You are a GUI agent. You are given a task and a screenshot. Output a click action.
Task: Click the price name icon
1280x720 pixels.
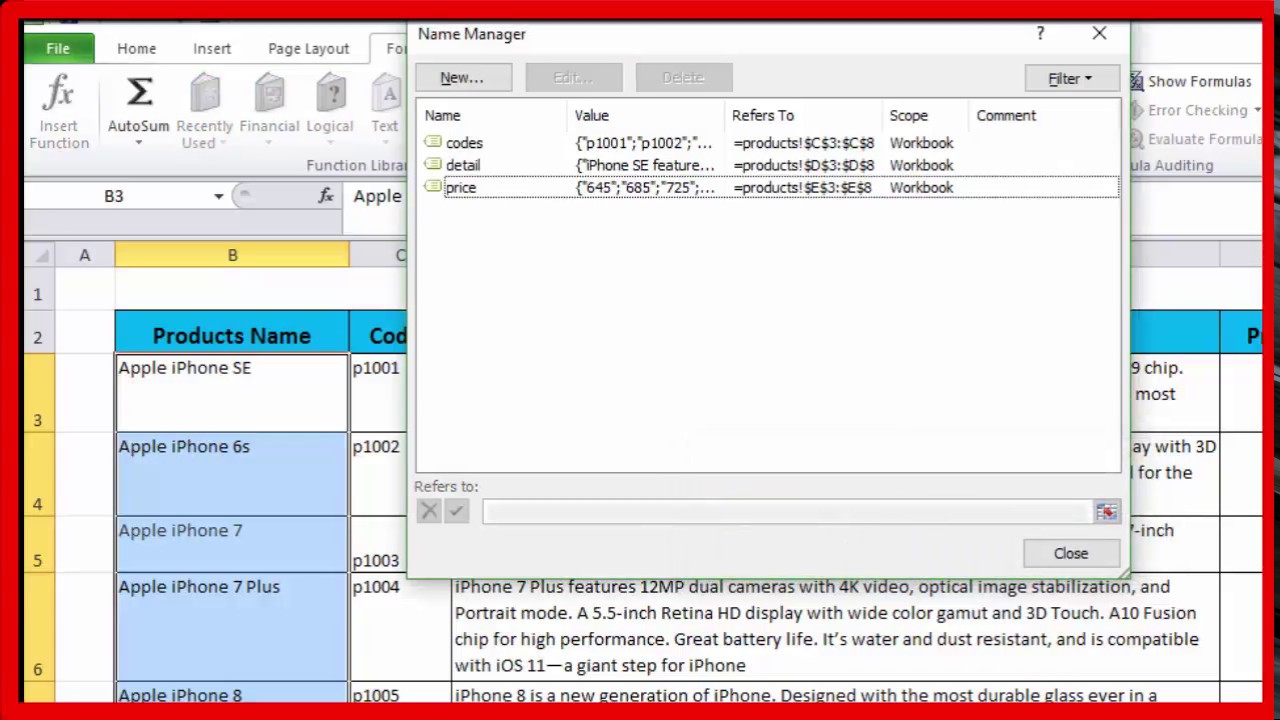[433, 187]
